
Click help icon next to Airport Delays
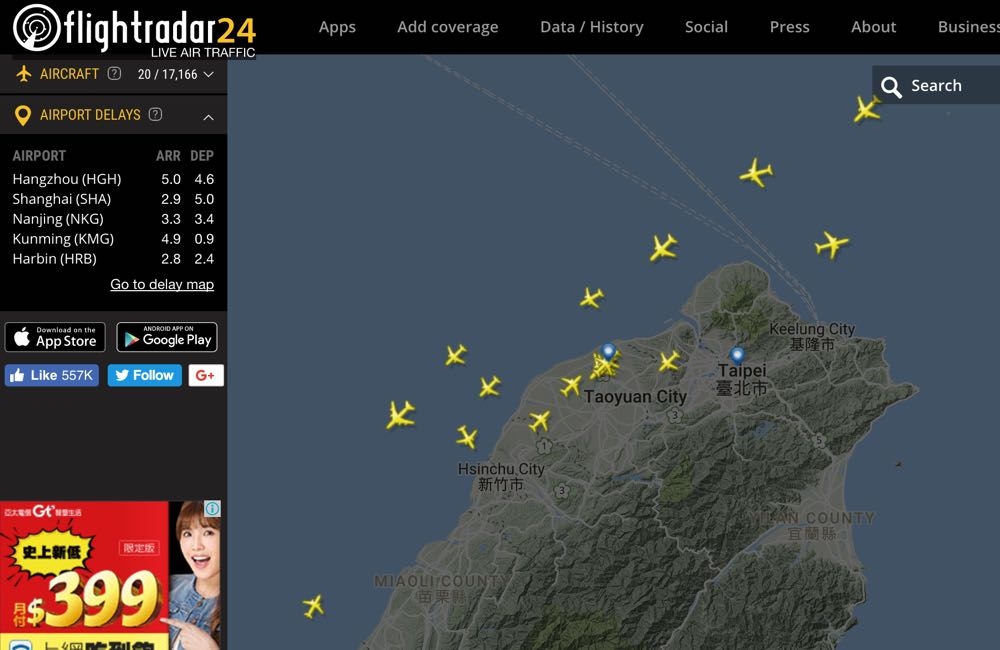155,114
